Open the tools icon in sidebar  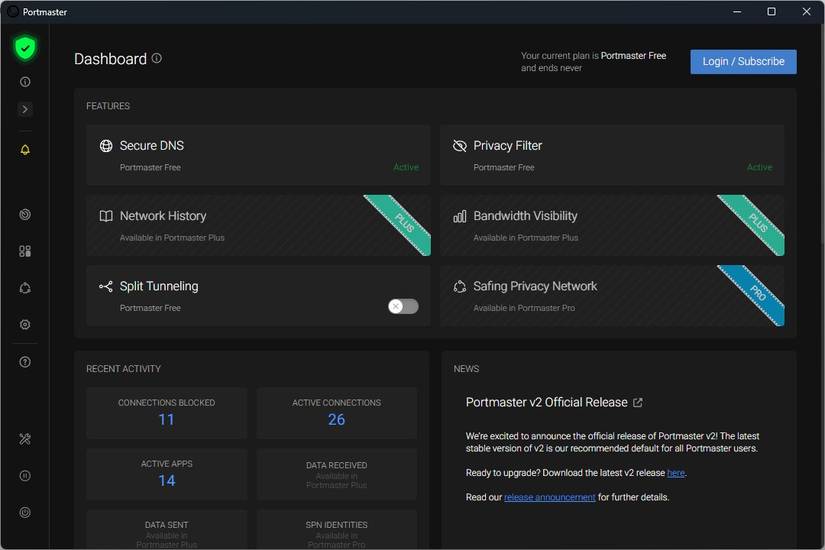coord(25,439)
